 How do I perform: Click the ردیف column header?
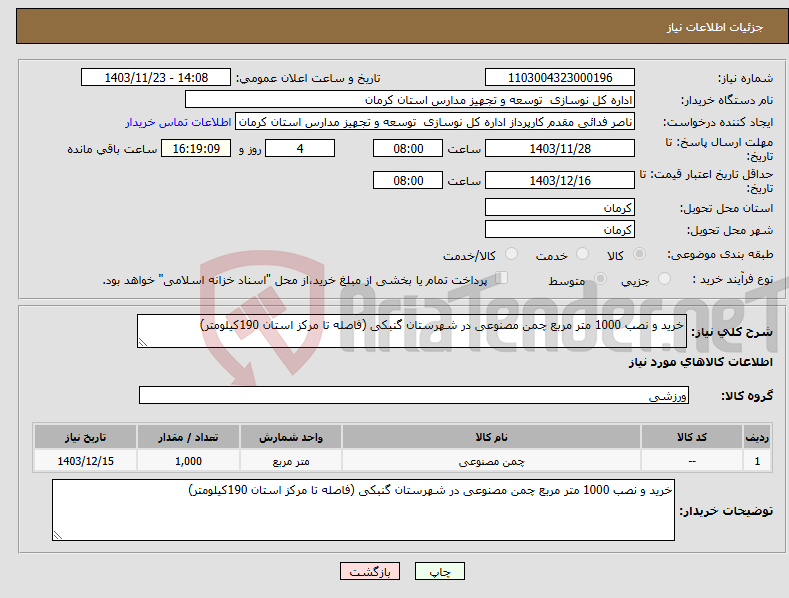pos(757,437)
